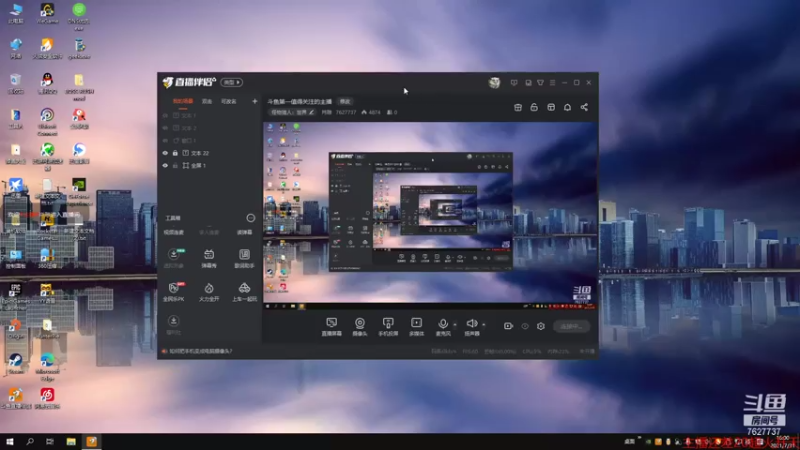The width and height of the screenshot is (800, 450).
Task: Open Task View on the taskbar
Action: pos(49,441)
